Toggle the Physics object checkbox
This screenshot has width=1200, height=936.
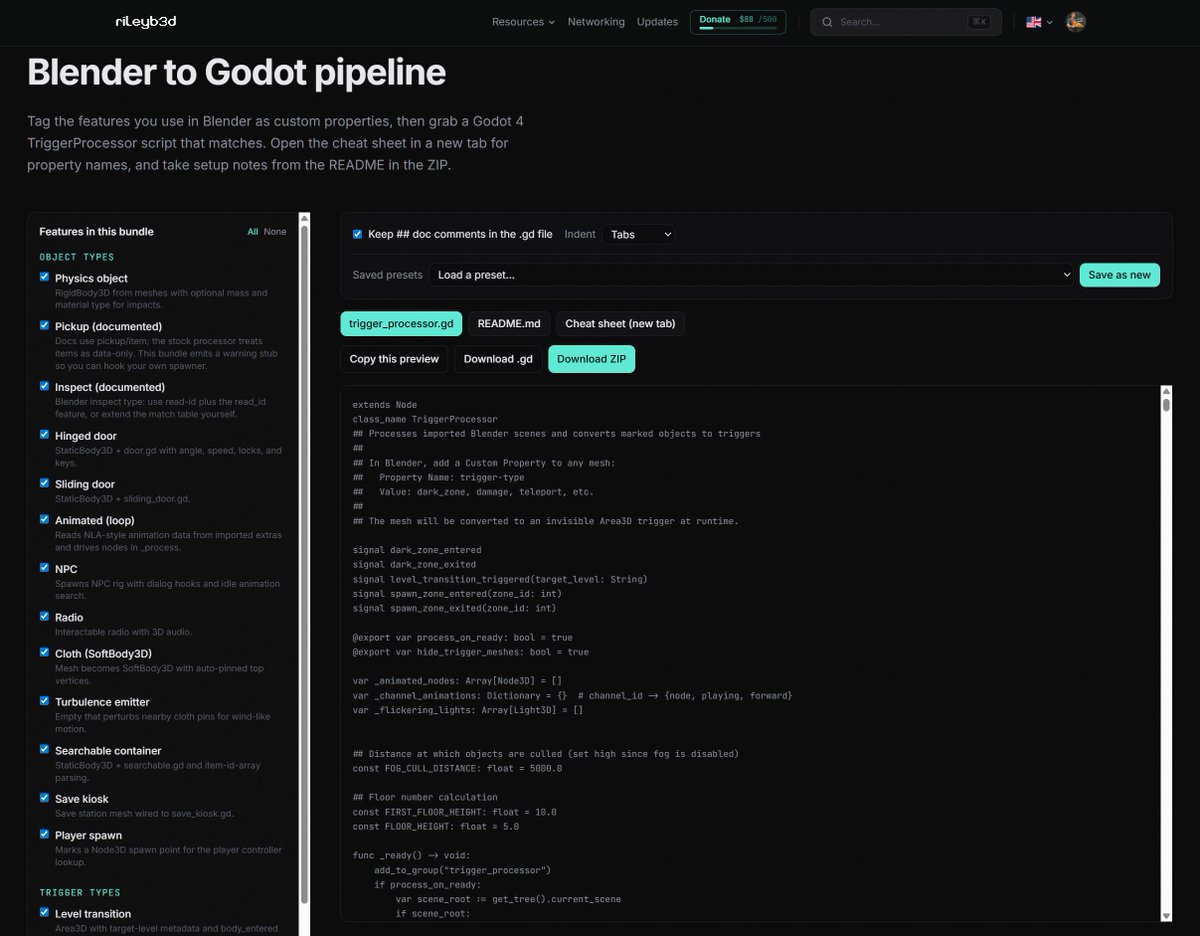coord(44,277)
